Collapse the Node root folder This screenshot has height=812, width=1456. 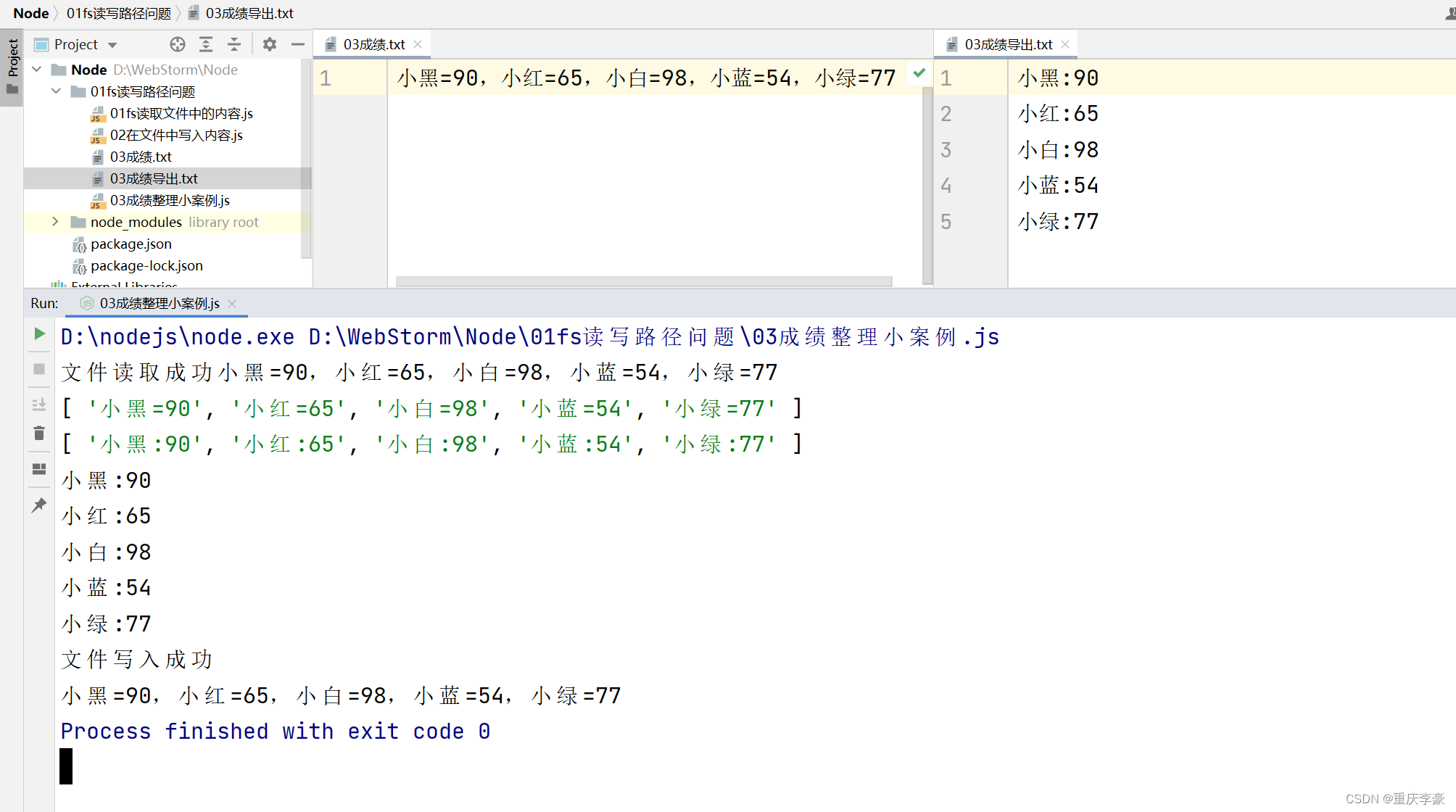(x=37, y=70)
